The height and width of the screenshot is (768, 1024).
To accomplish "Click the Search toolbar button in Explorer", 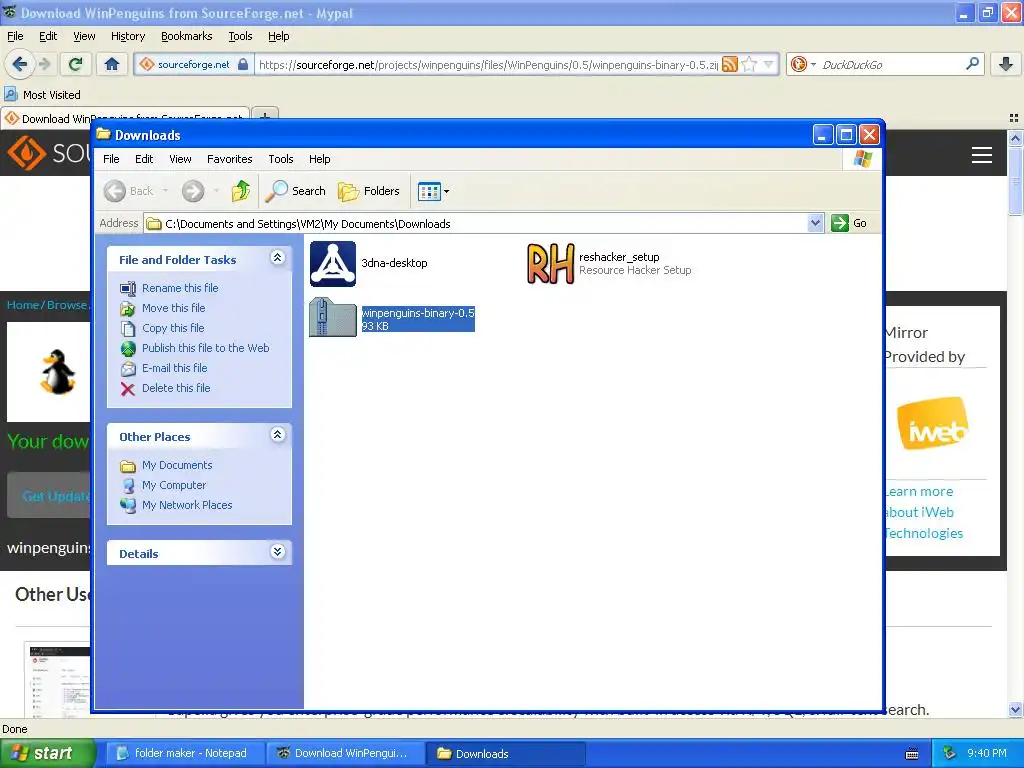I will [296, 191].
